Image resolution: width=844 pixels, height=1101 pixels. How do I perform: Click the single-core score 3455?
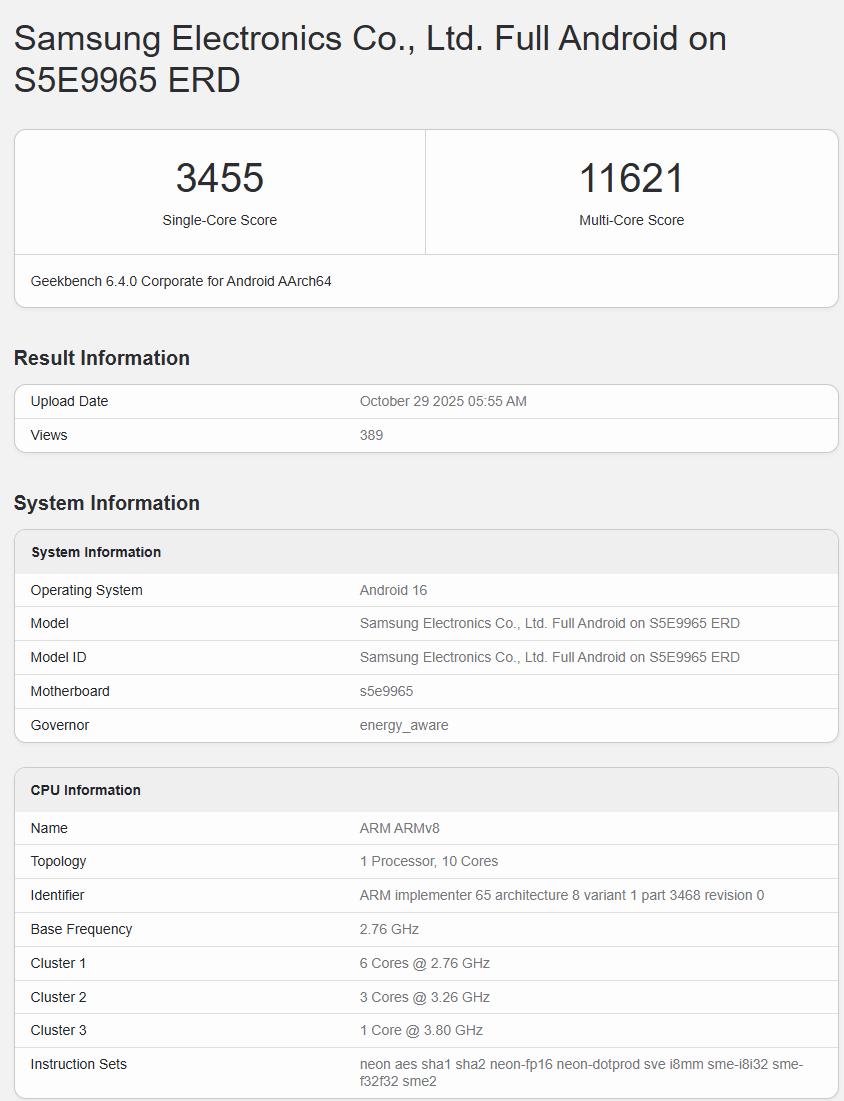[220, 179]
